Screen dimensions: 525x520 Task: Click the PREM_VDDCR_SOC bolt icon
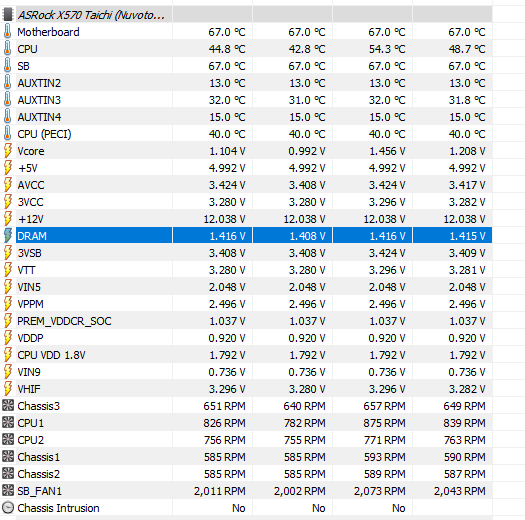pyautogui.click(x=8, y=321)
